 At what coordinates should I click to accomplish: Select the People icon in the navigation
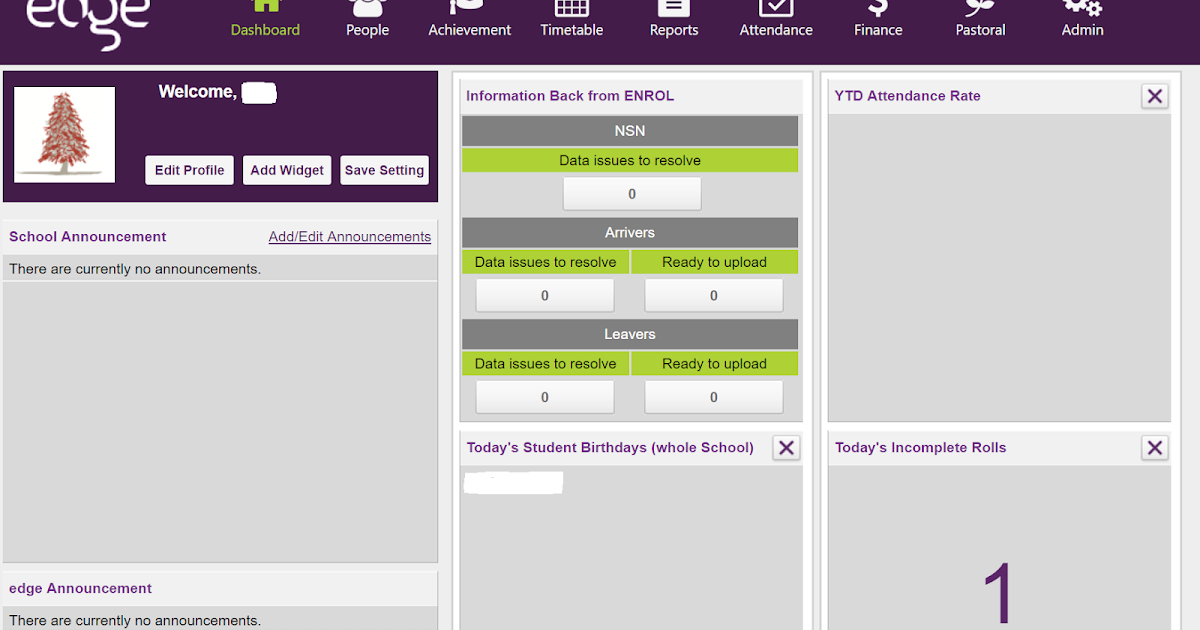[x=367, y=7]
